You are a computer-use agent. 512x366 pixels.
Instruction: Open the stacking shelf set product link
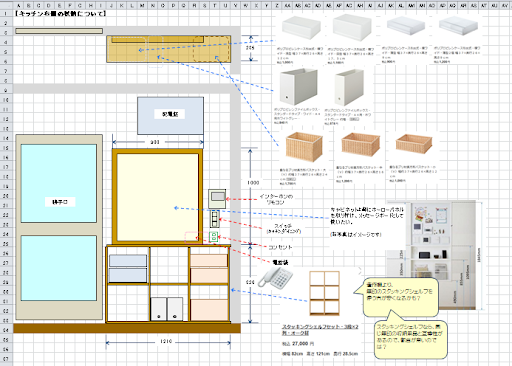pos(320,330)
